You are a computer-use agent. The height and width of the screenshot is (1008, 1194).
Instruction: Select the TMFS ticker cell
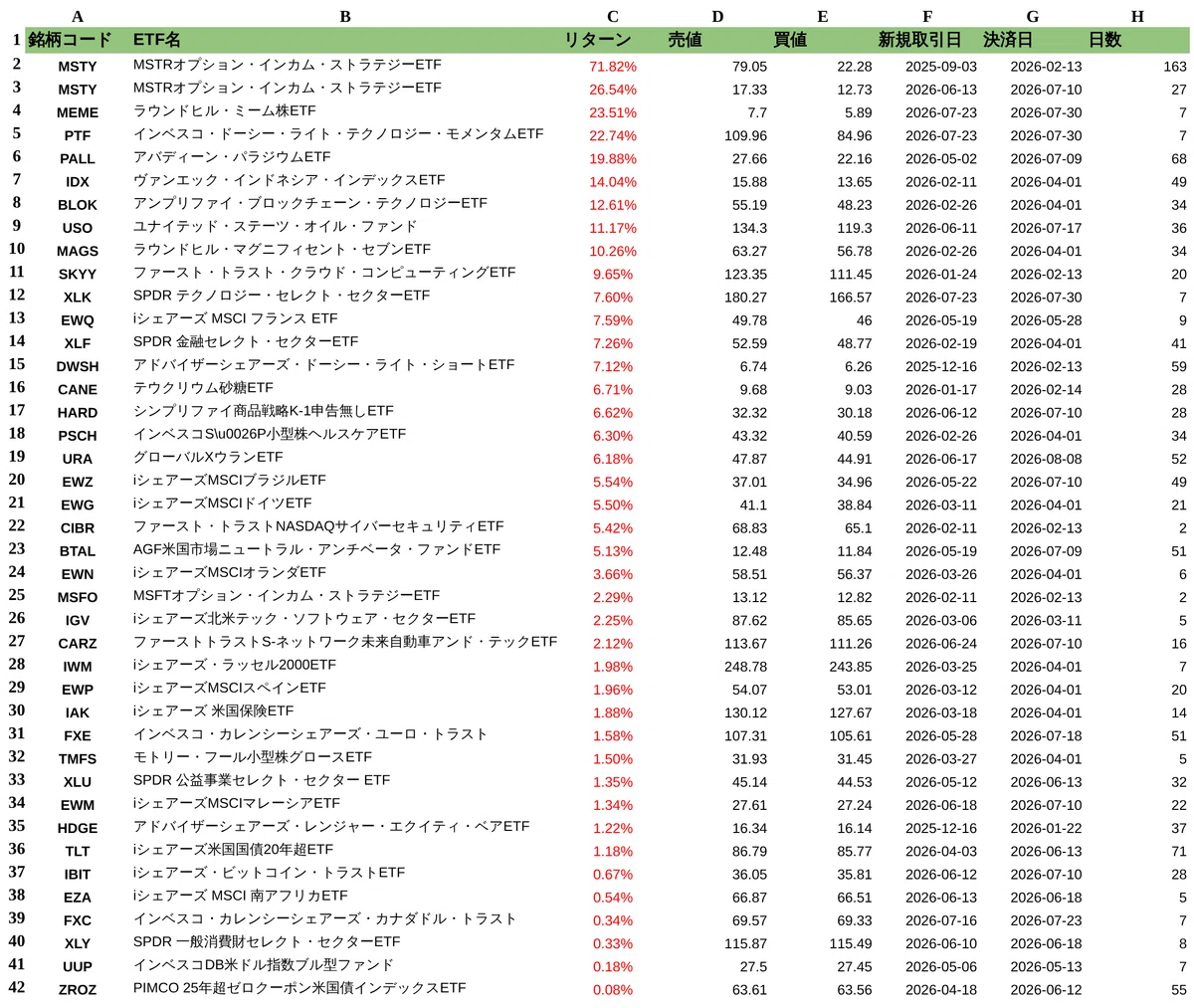pyautogui.click(x=78, y=758)
